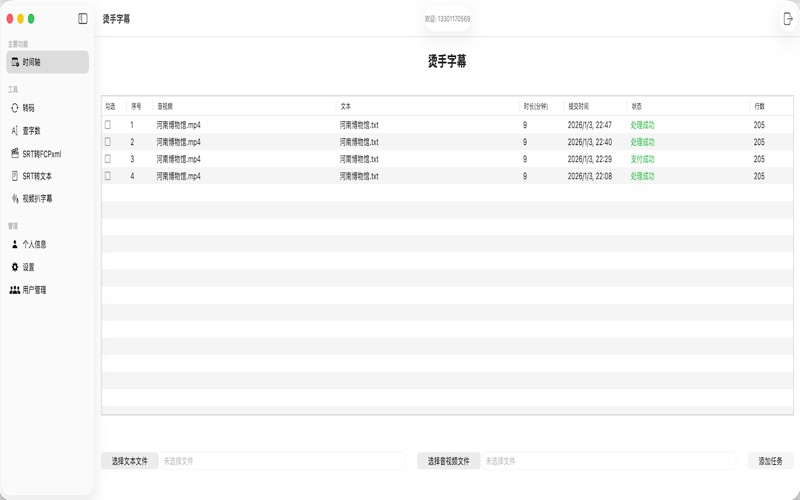800x500 pixels.
Task: Select 河南博物馆.mp4 in row 3
Action: coord(179,159)
